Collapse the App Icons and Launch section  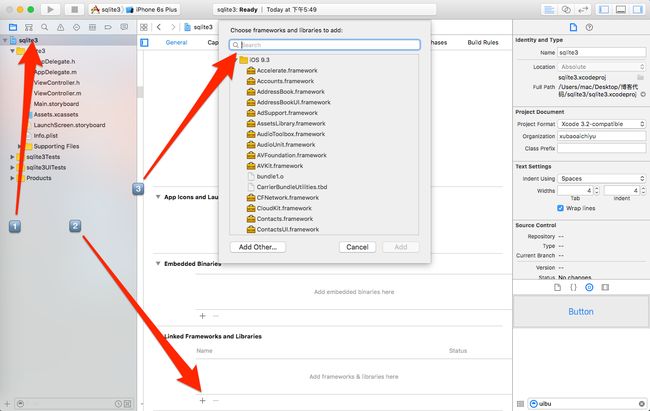(158, 197)
